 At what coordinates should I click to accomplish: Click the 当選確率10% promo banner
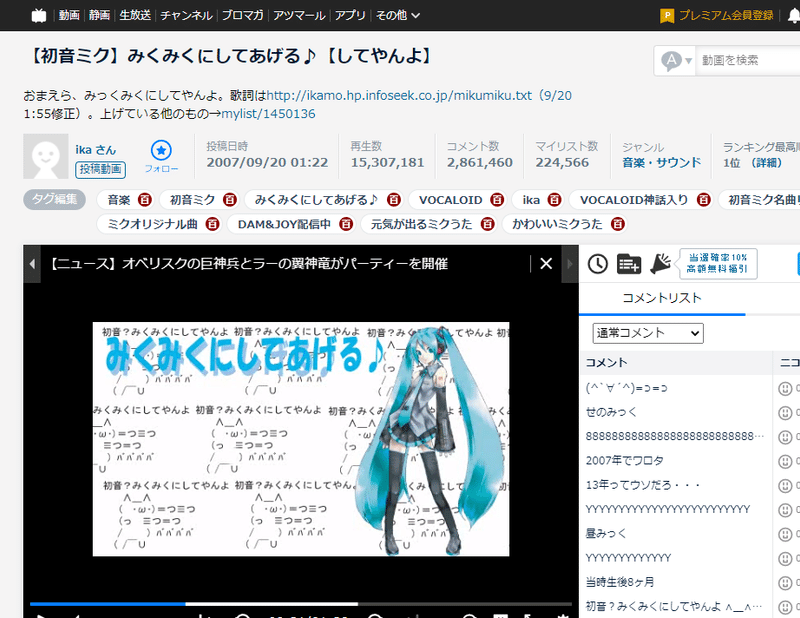coord(717,263)
